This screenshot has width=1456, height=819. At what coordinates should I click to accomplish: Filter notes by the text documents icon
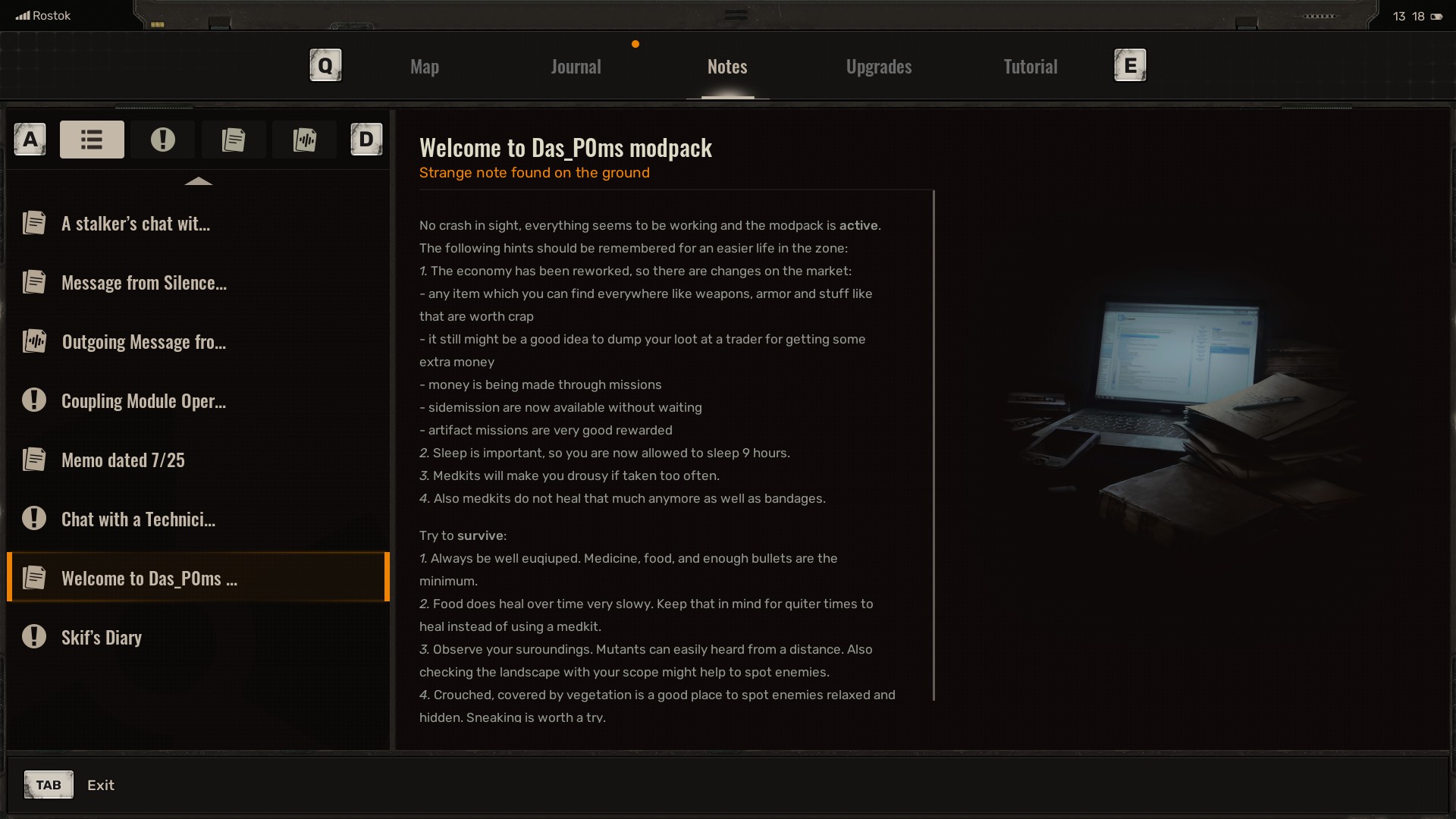(234, 140)
